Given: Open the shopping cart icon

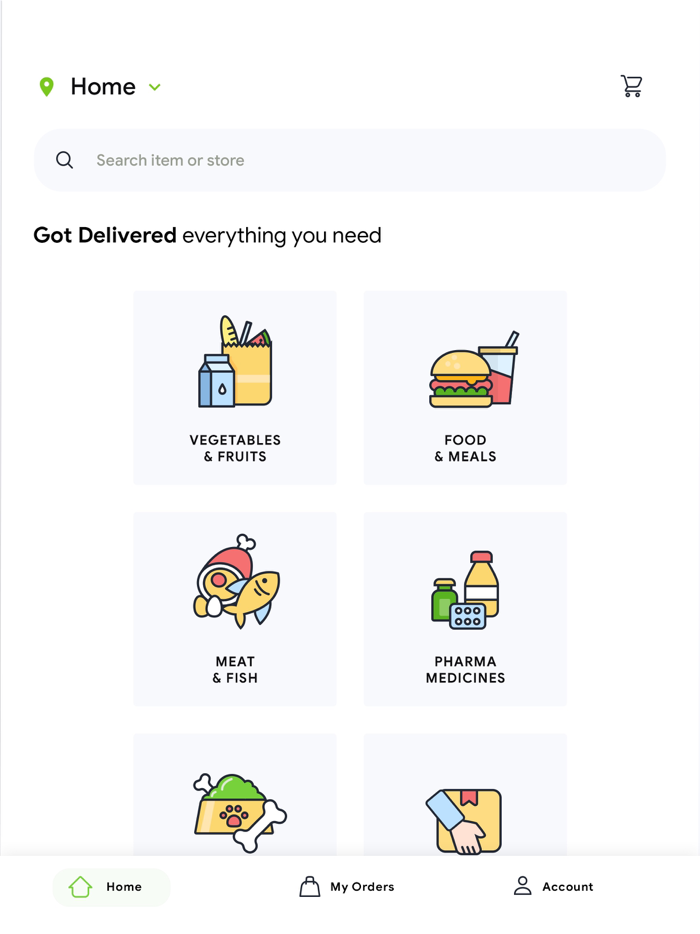Looking at the screenshot, I should point(632,86).
